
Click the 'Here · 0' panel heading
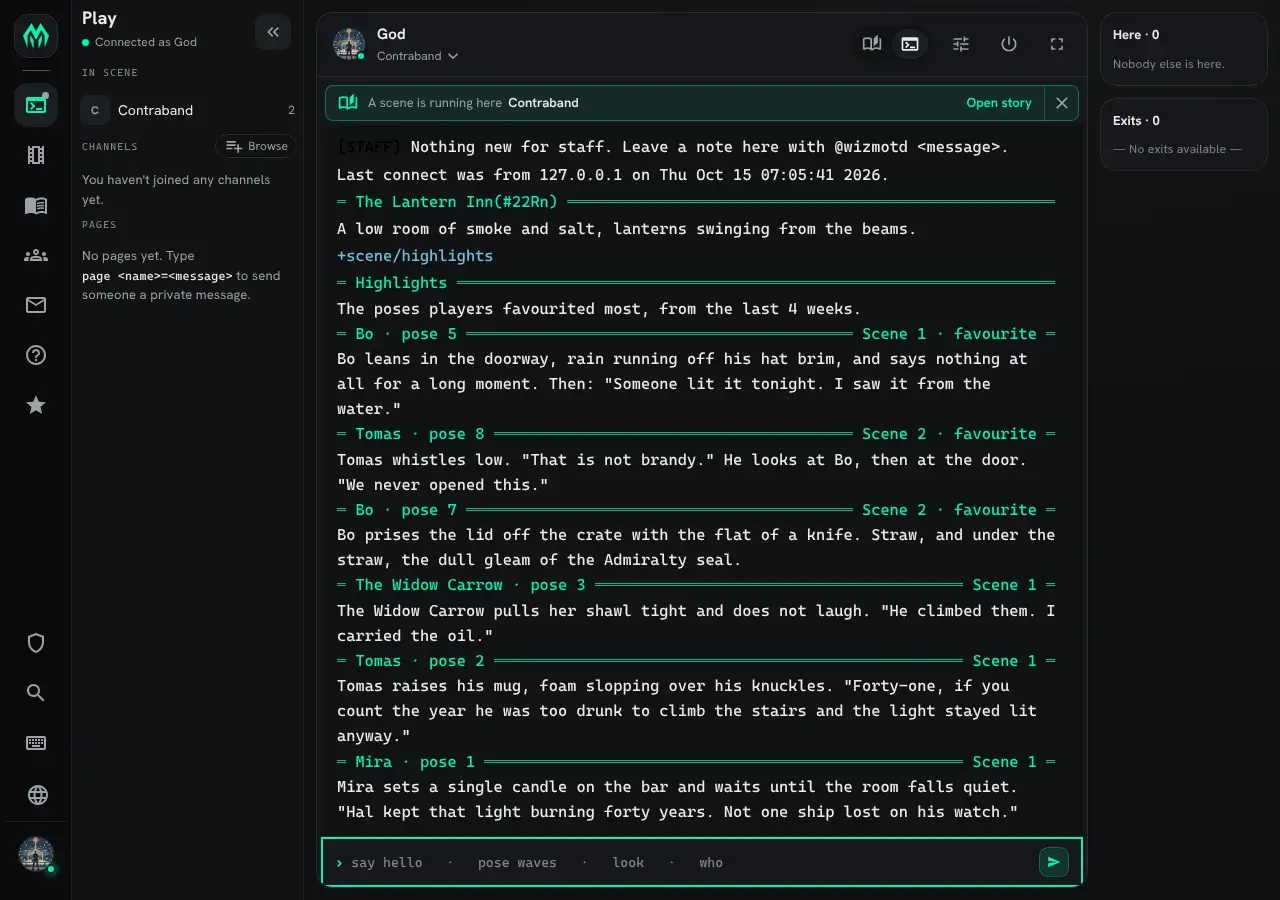(1136, 35)
